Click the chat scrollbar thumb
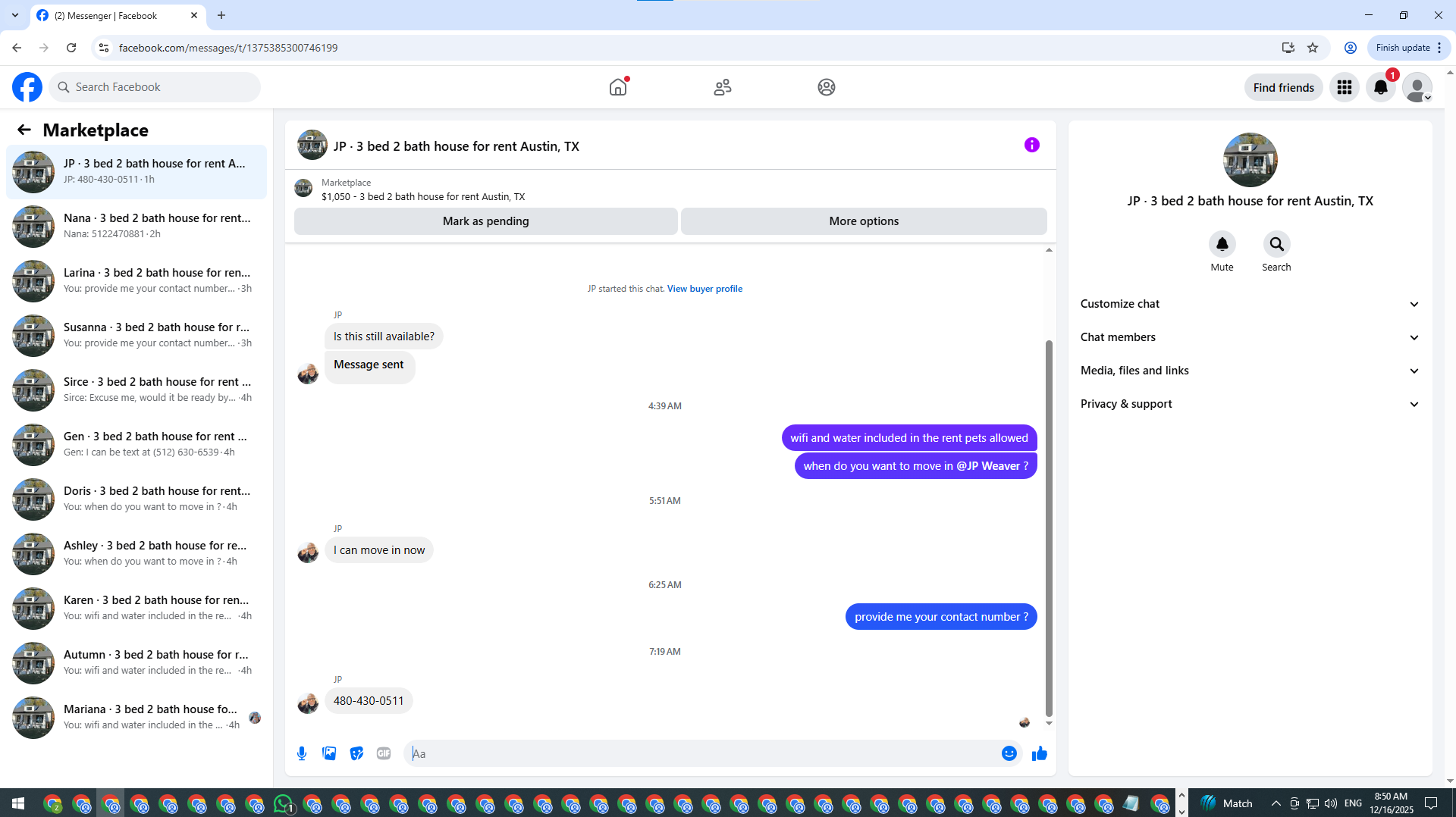The height and width of the screenshot is (817, 1456). 1049,528
